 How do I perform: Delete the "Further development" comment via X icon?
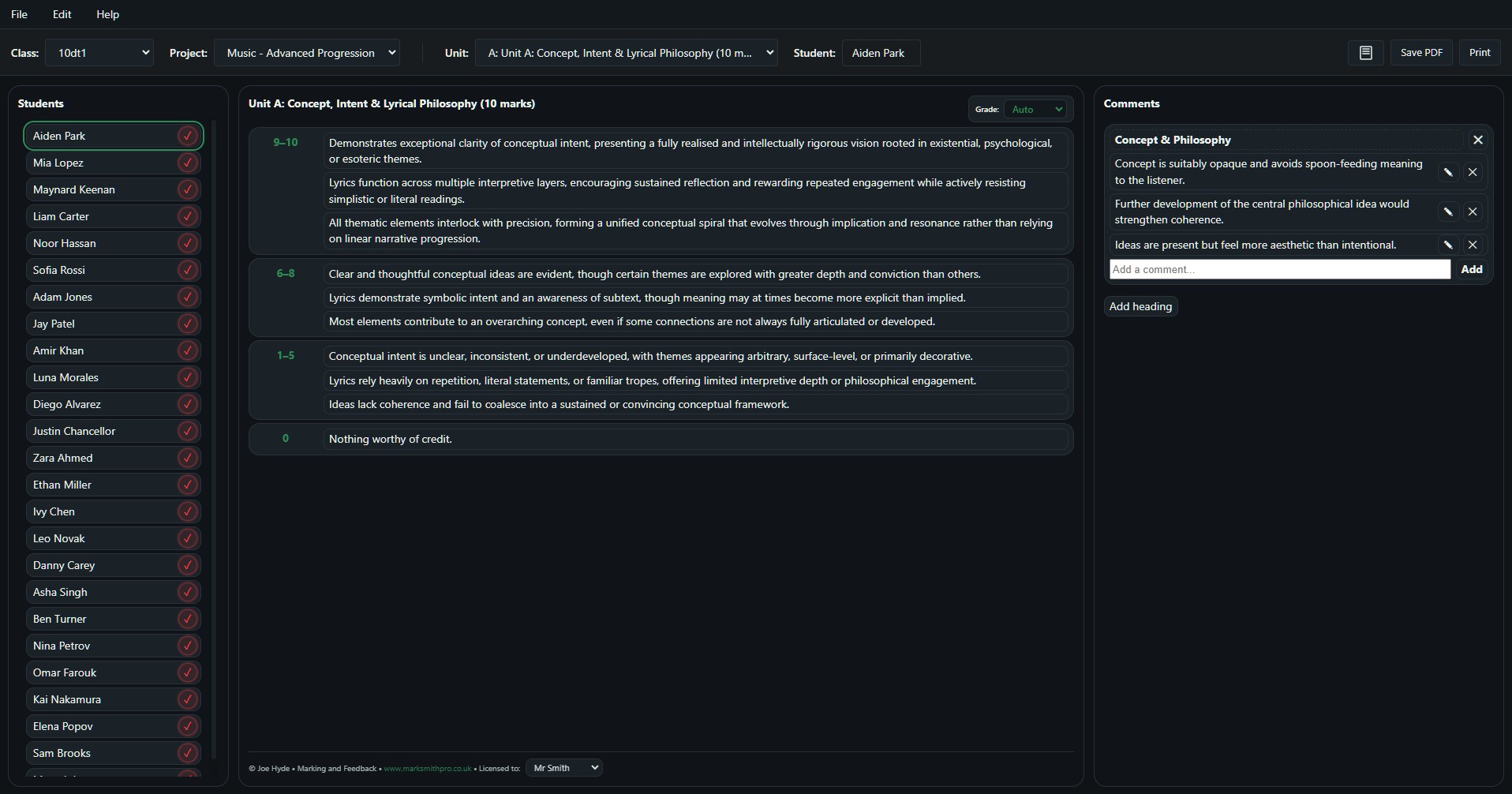1473,211
